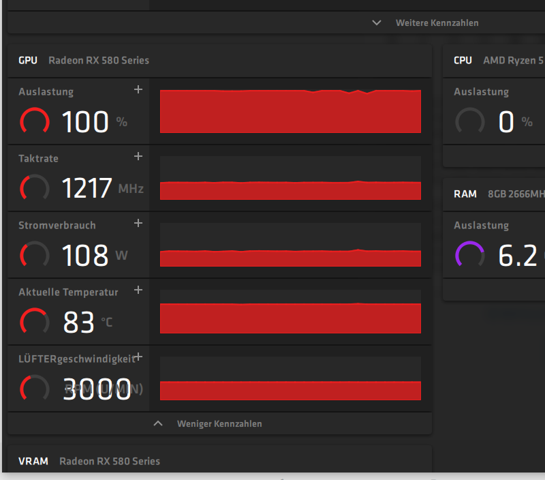
Task: Click the Taktrate gauge dial
Action: tap(34, 188)
